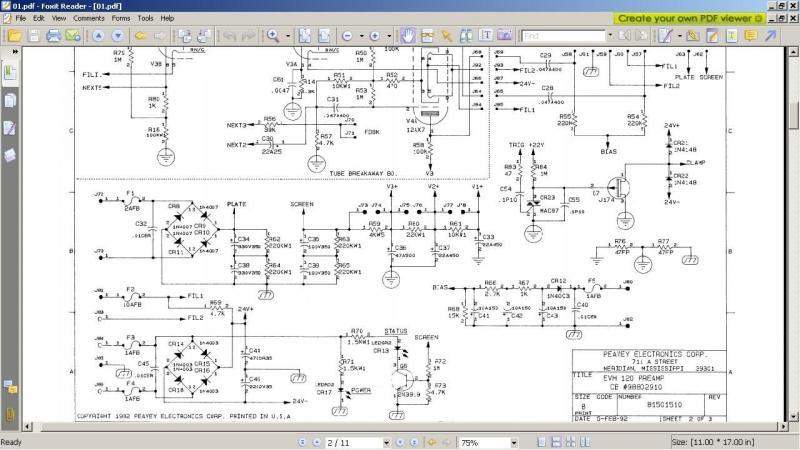
Task: Click the Zoom Out minus icon
Action: pos(347,36)
